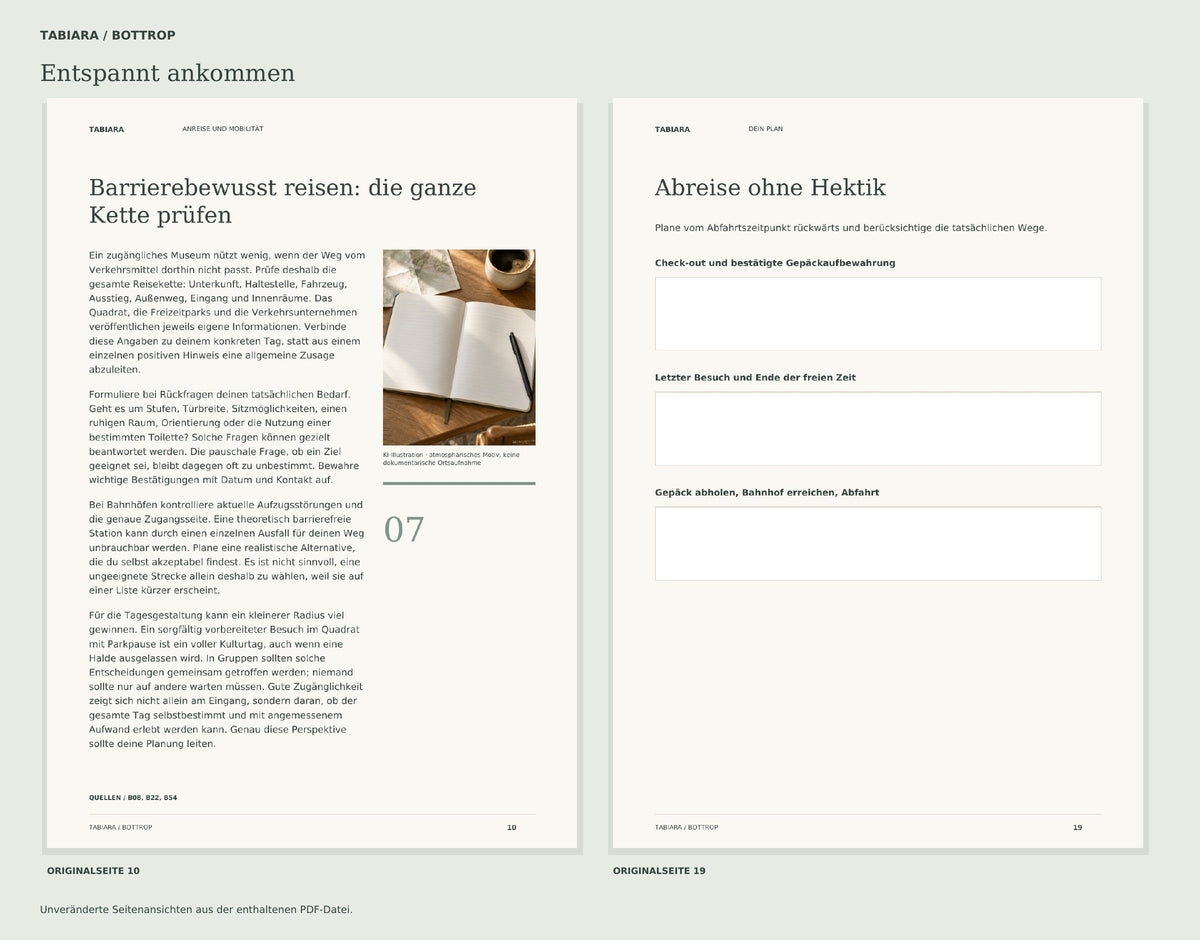
Task: Click the ORIGINALSEITE 10 caption
Action: click(x=93, y=871)
